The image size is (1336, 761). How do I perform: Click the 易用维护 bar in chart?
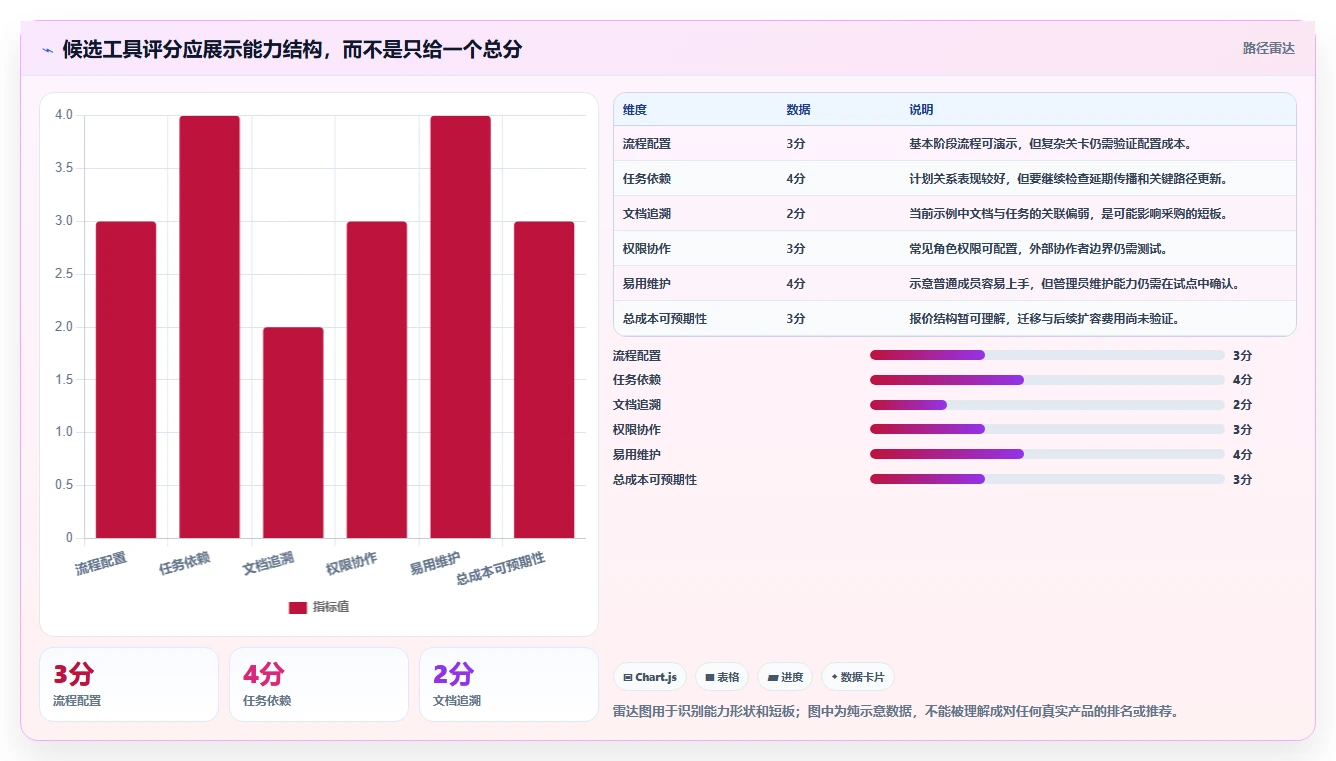coord(461,327)
